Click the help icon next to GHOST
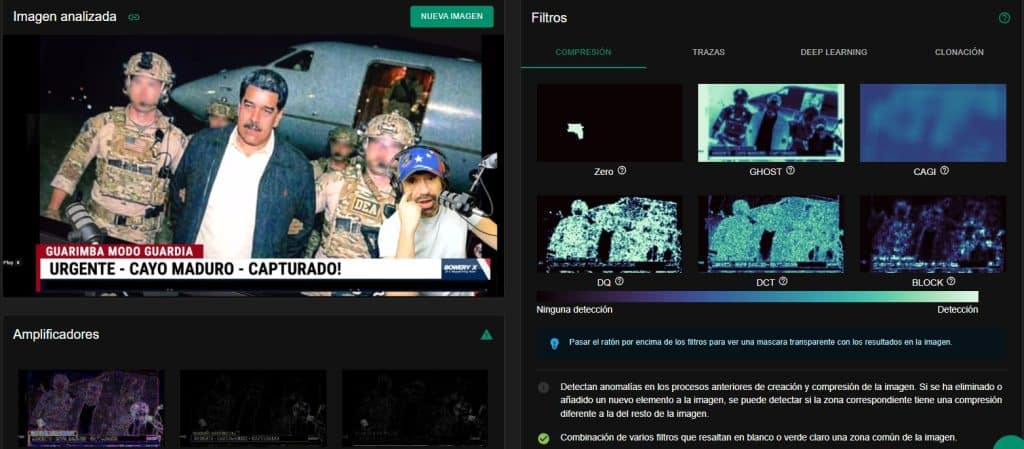This screenshot has width=1024, height=449. click(x=790, y=171)
